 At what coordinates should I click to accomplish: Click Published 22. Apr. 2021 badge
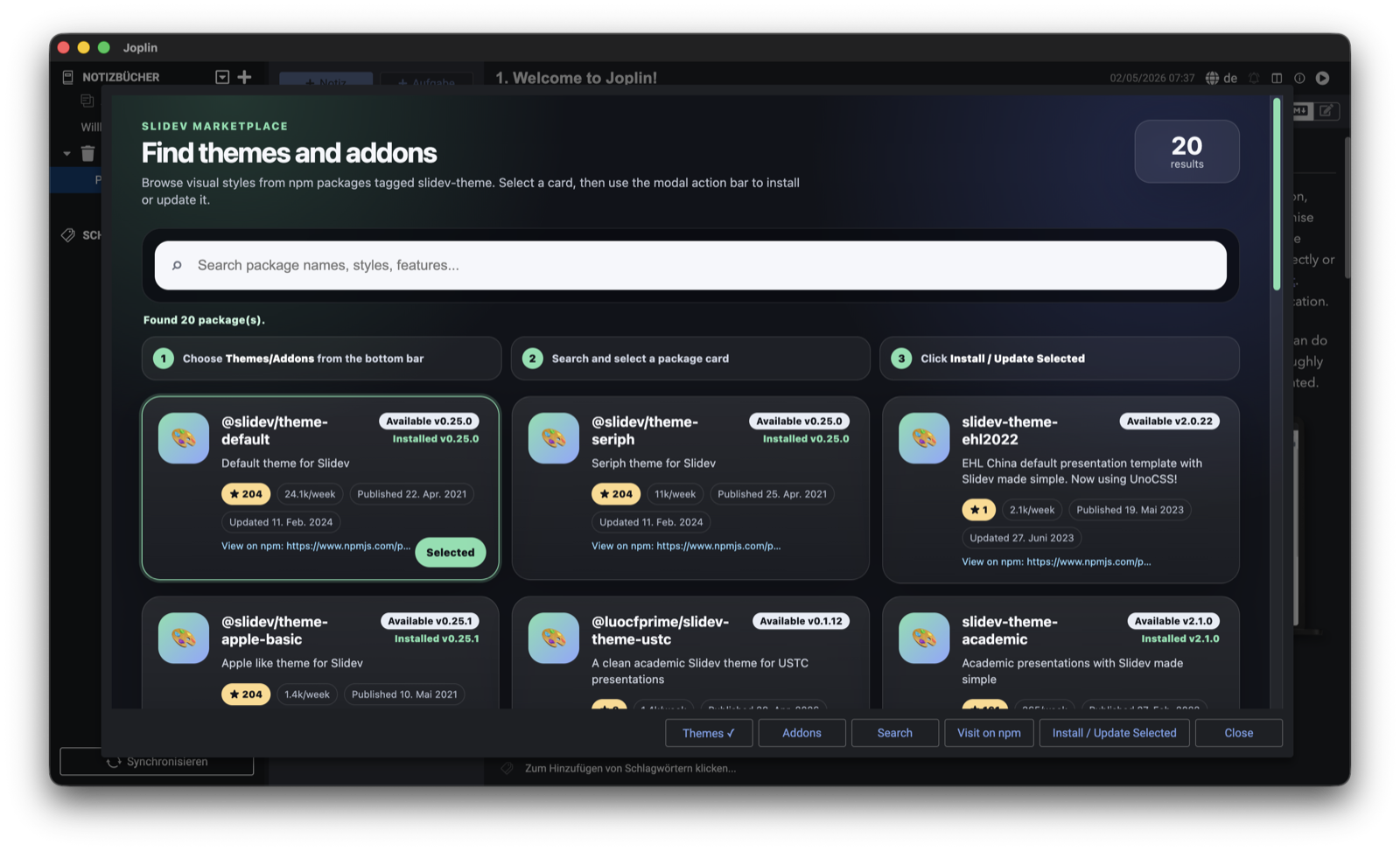[x=412, y=494]
